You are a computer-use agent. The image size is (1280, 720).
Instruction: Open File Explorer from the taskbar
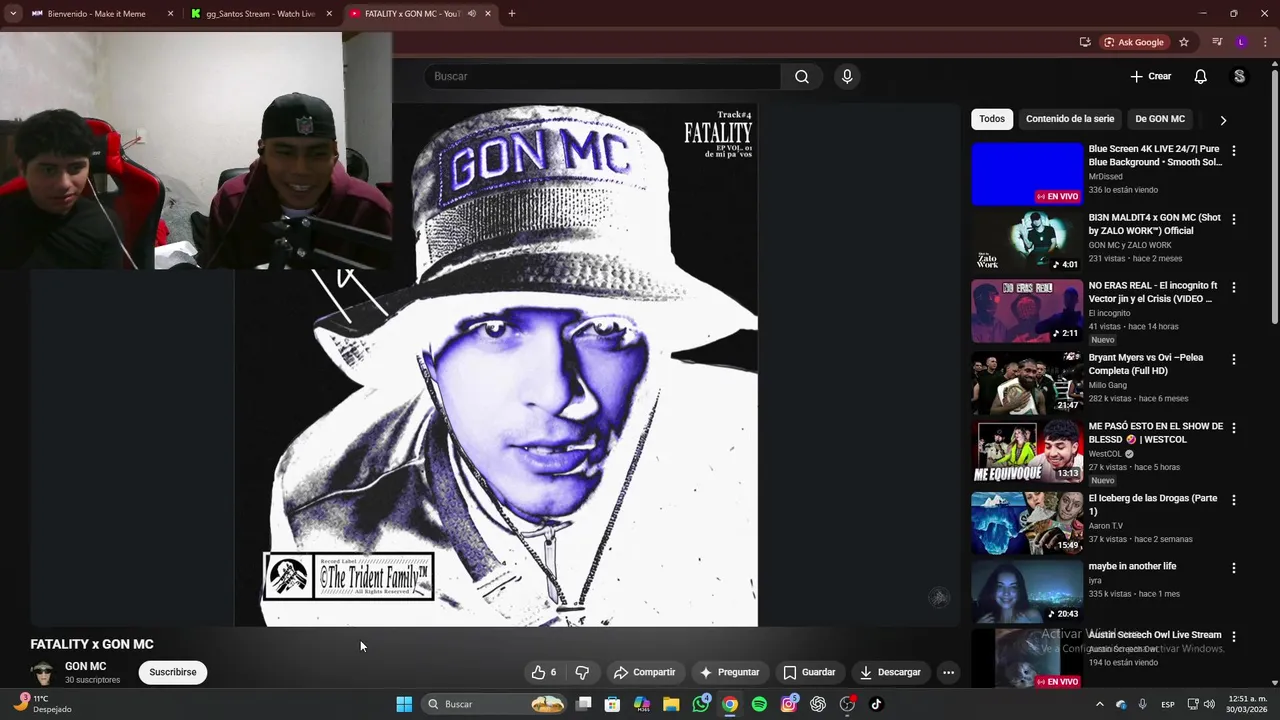click(x=671, y=704)
